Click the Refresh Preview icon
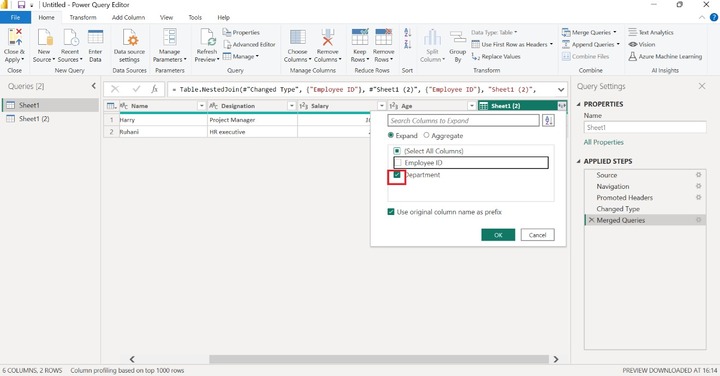This screenshot has width=720, height=376. [x=207, y=37]
